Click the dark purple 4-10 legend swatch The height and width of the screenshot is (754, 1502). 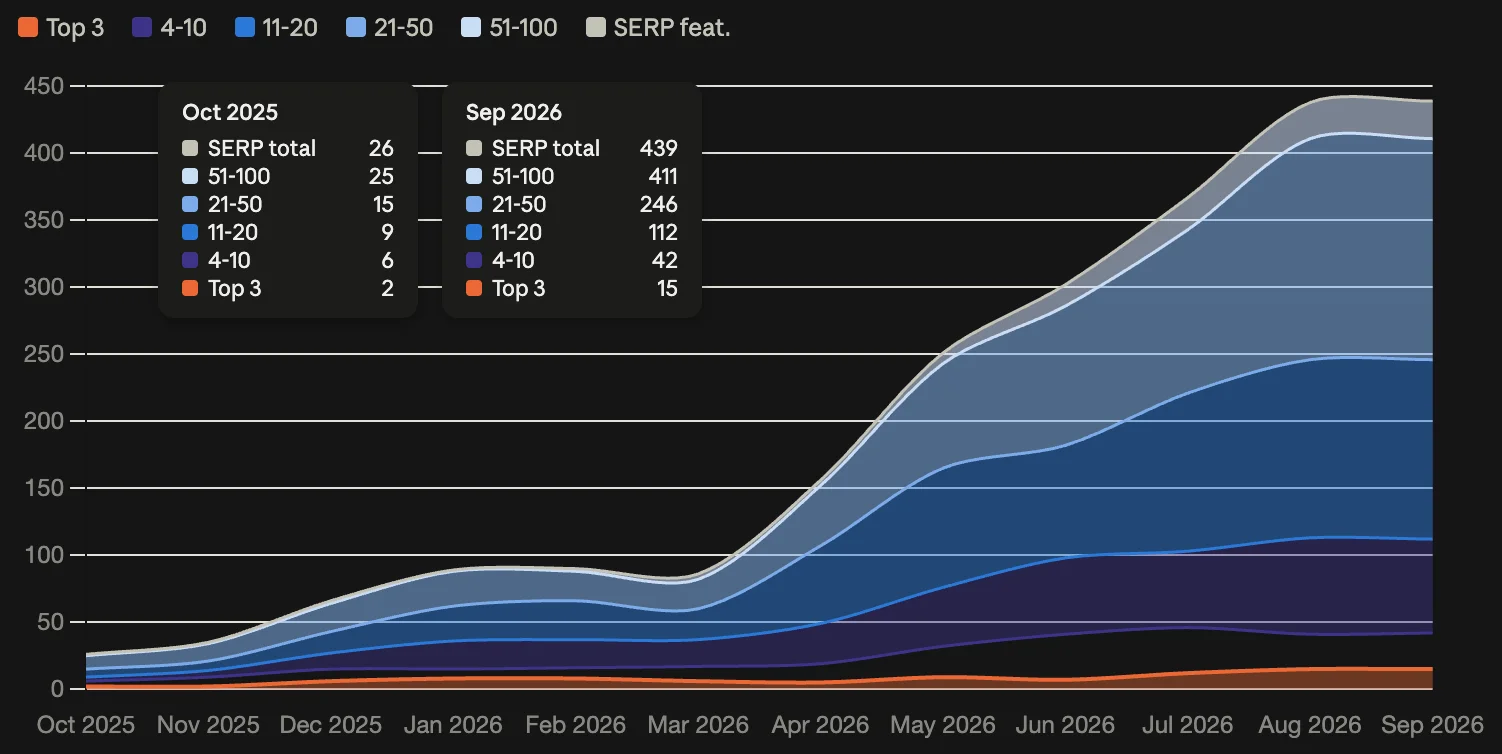pyautogui.click(x=142, y=28)
